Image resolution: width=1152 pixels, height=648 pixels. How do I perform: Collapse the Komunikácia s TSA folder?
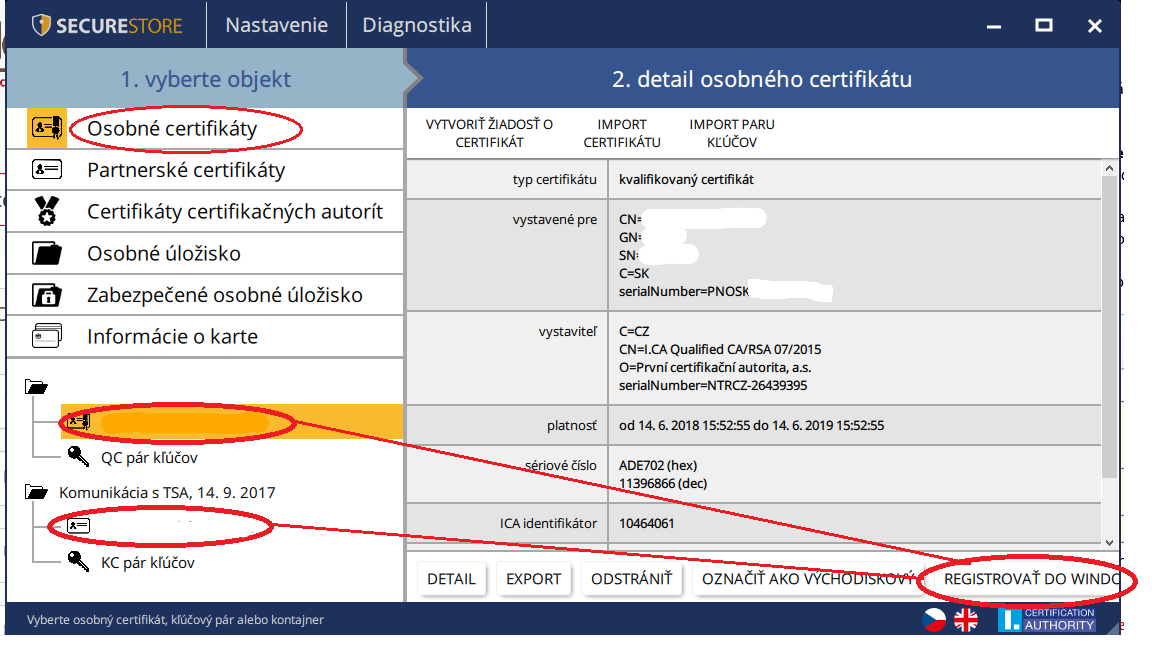click(x=37, y=492)
